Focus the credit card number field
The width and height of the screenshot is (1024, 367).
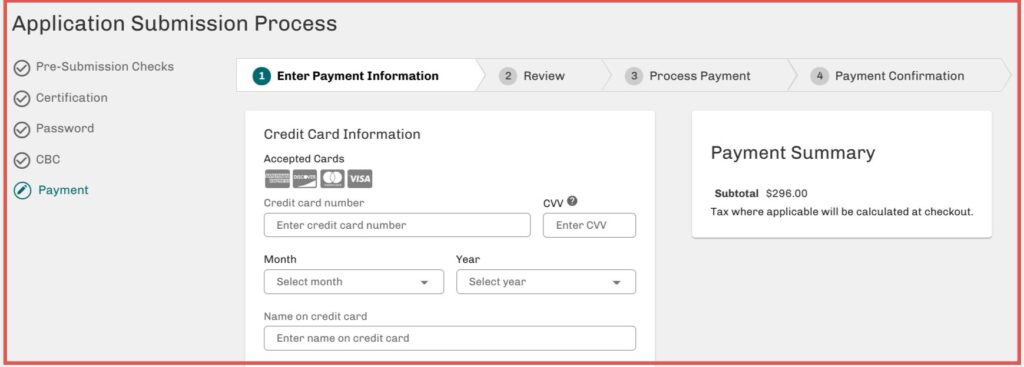(397, 225)
